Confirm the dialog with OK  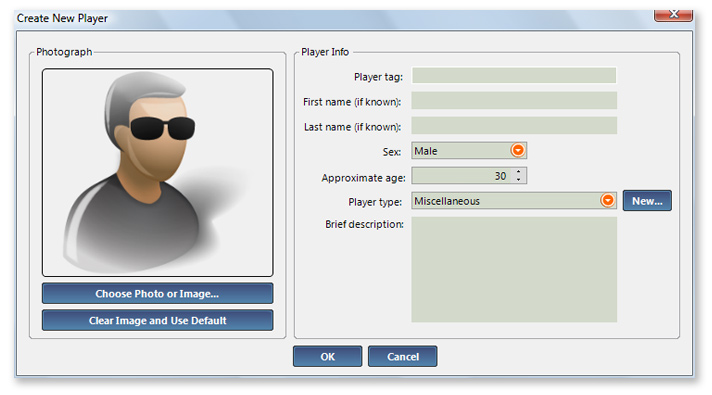coord(327,356)
